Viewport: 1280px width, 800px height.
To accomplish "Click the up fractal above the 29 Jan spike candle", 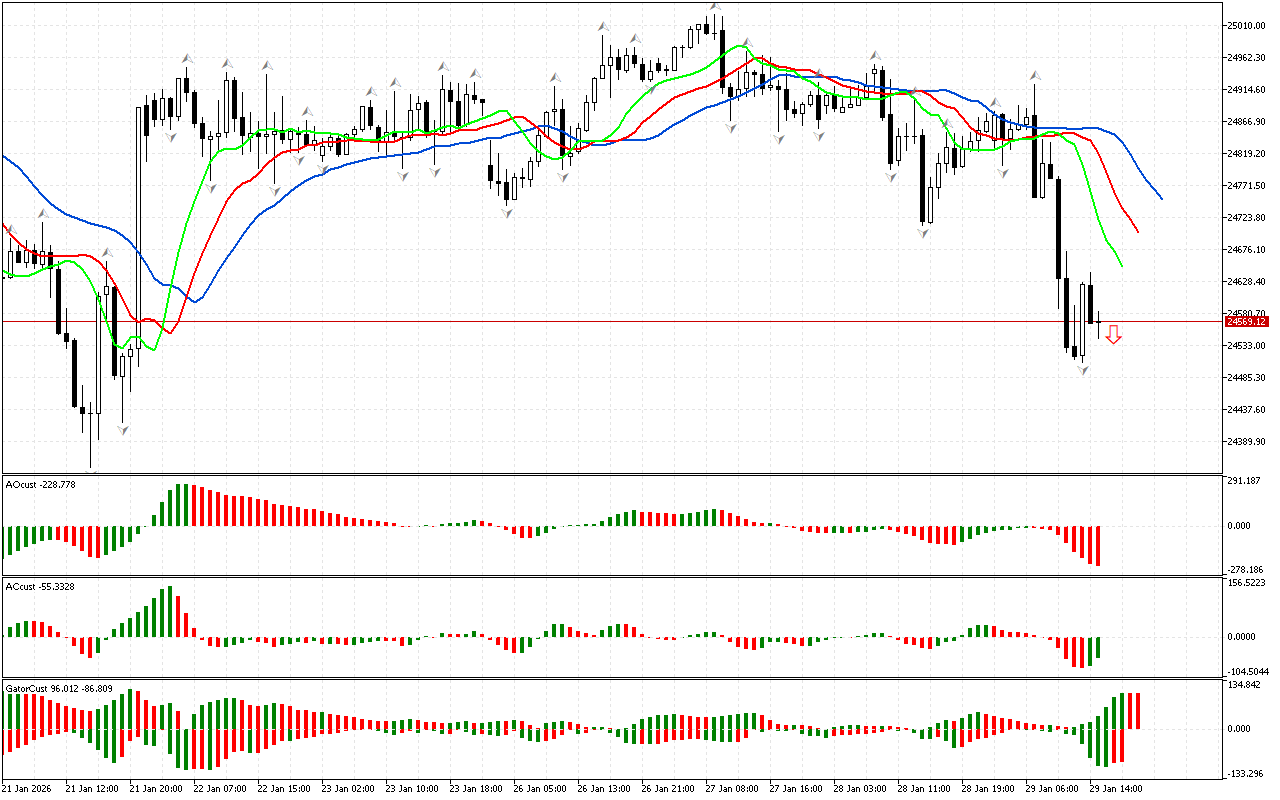I will coord(1035,75).
